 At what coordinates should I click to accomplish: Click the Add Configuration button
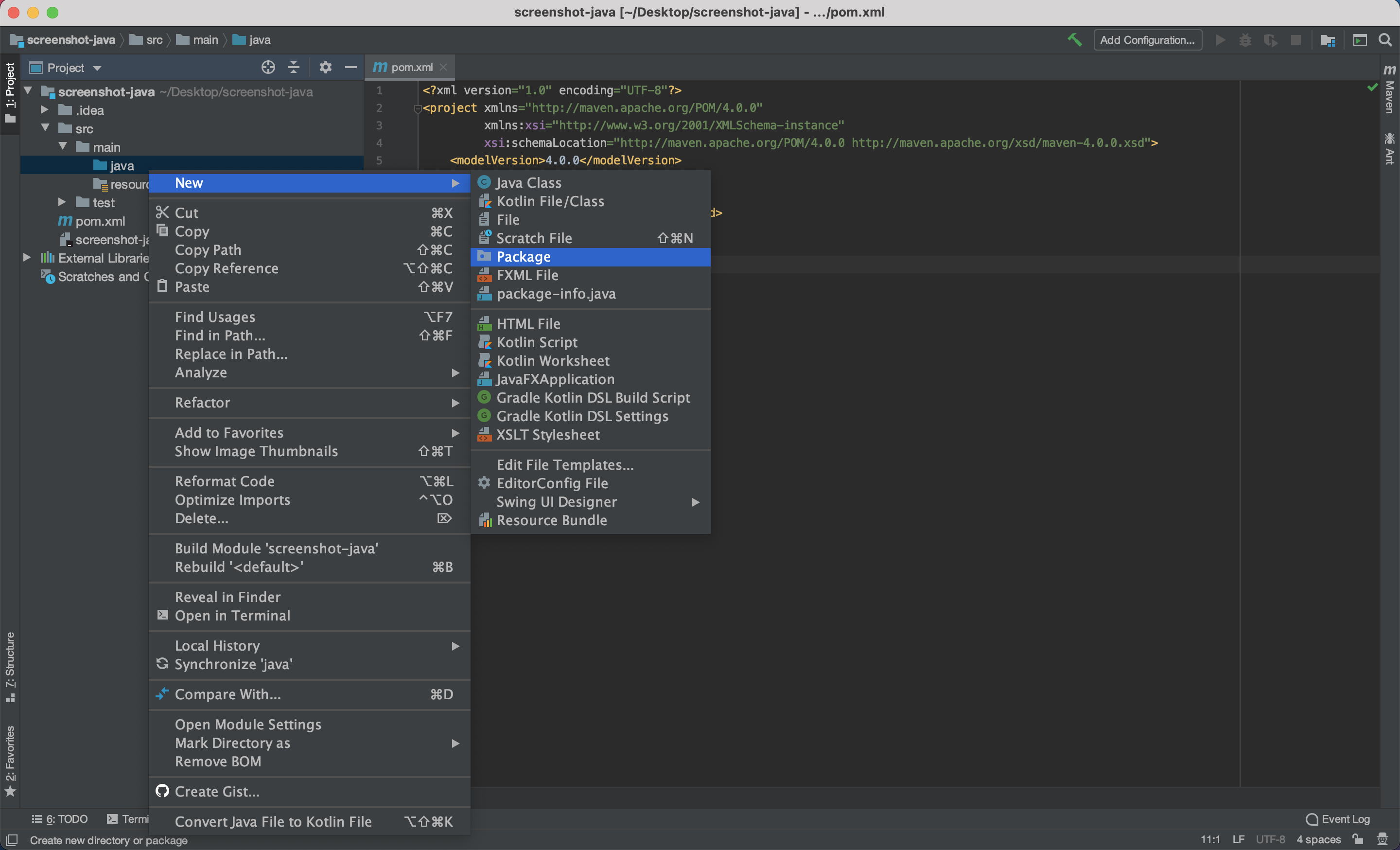pyautogui.click(x=1147, y=40)
